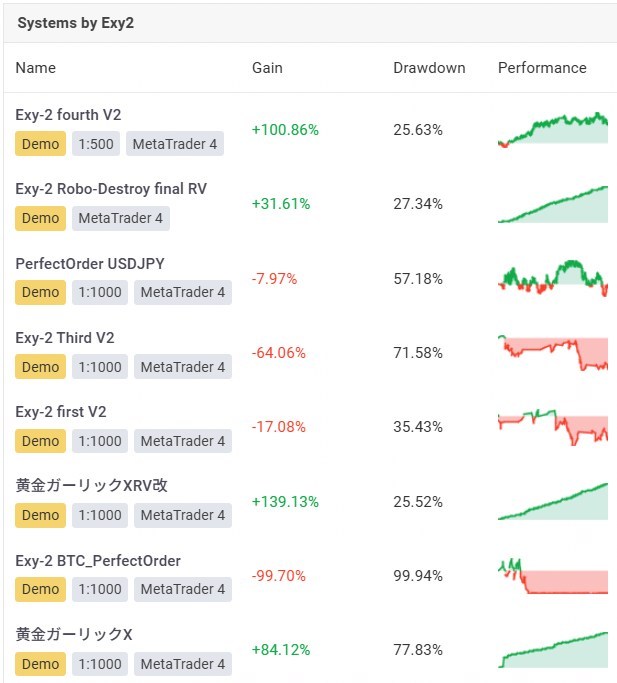617x683 pixels.
Task: Open the Exy-2 fourth V2 system
Action: pyautogui.click(x=68, y=115)
